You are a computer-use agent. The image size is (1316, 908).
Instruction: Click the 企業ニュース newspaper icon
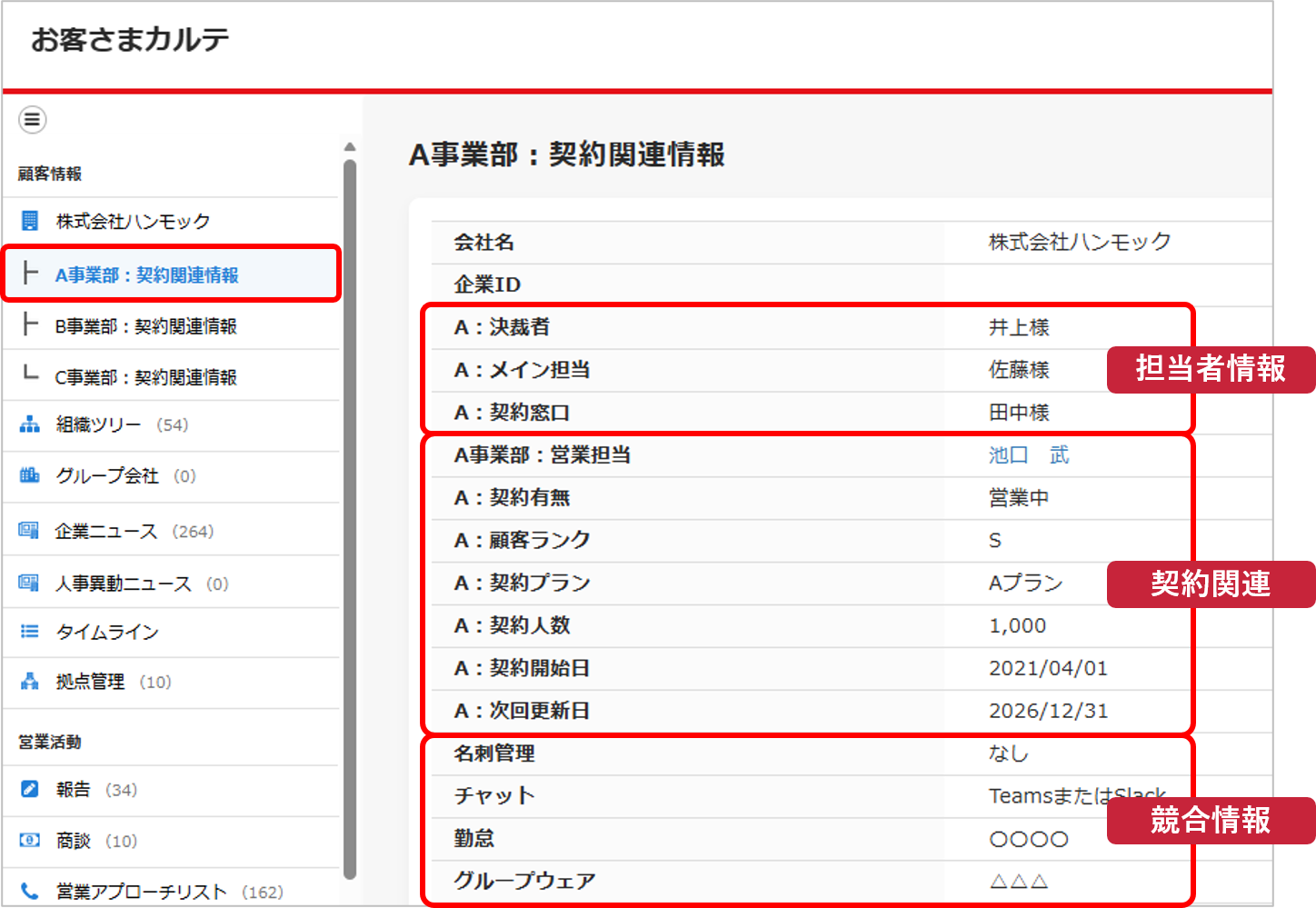[29, 531]
